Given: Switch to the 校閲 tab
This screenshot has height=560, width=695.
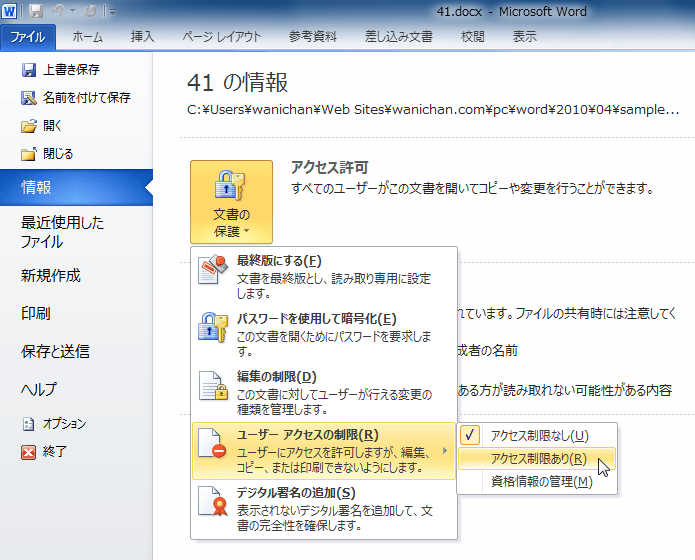Looking at the screenshot, I should [472, 37].
